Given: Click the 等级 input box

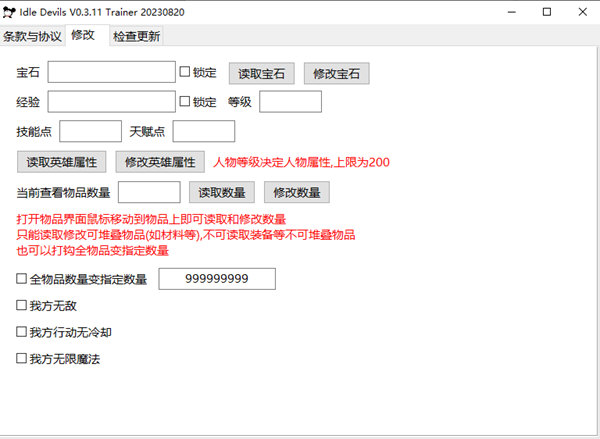Looking at the screenshot, I should pos(290,102).
